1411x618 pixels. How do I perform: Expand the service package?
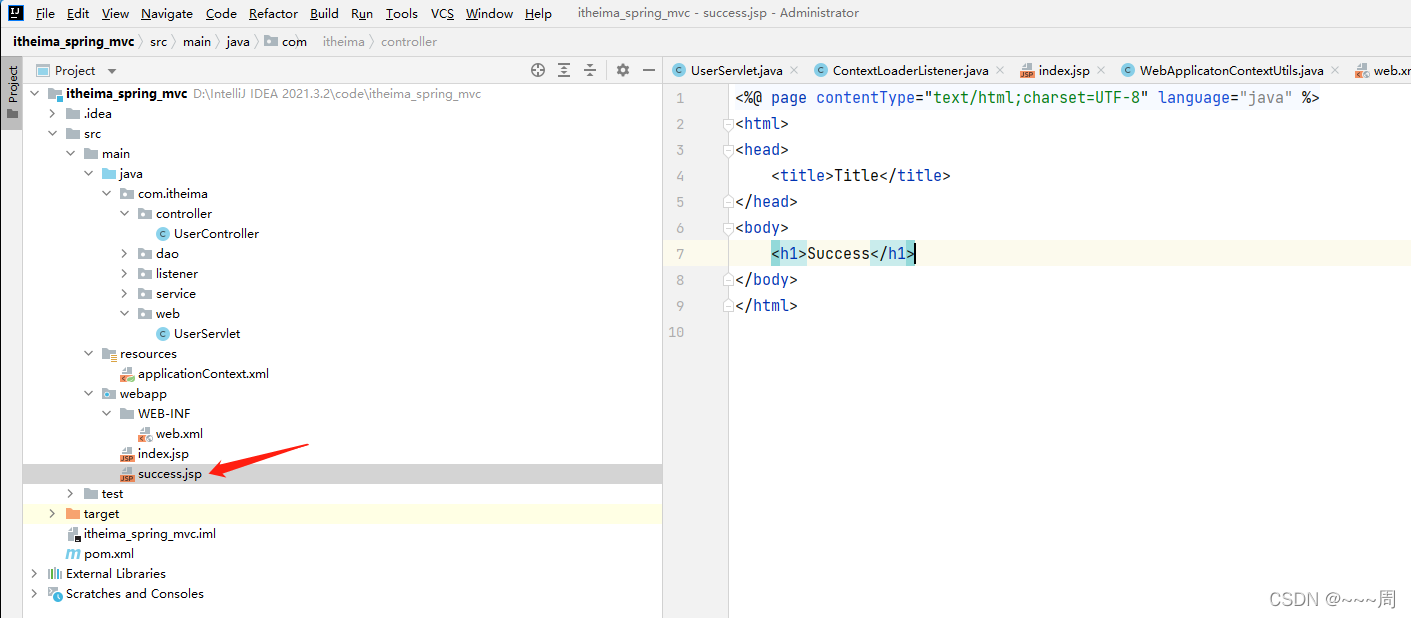click(x=125, y=294)
